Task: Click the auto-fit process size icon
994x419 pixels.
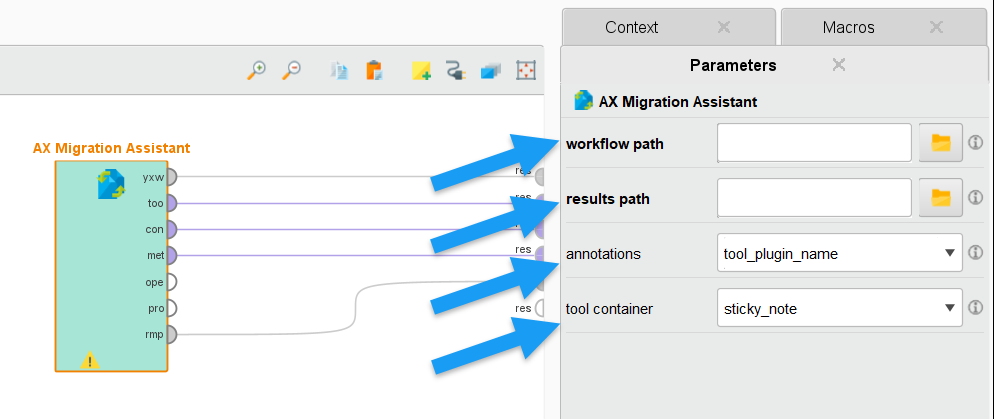Action: point(525,70)
